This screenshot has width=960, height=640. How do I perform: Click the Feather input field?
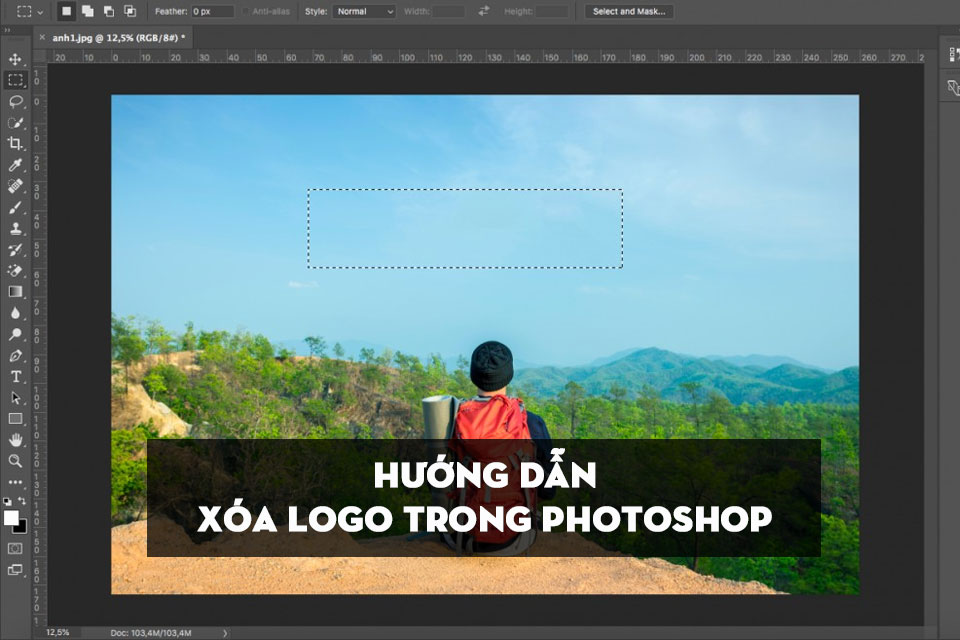(212, 12)
